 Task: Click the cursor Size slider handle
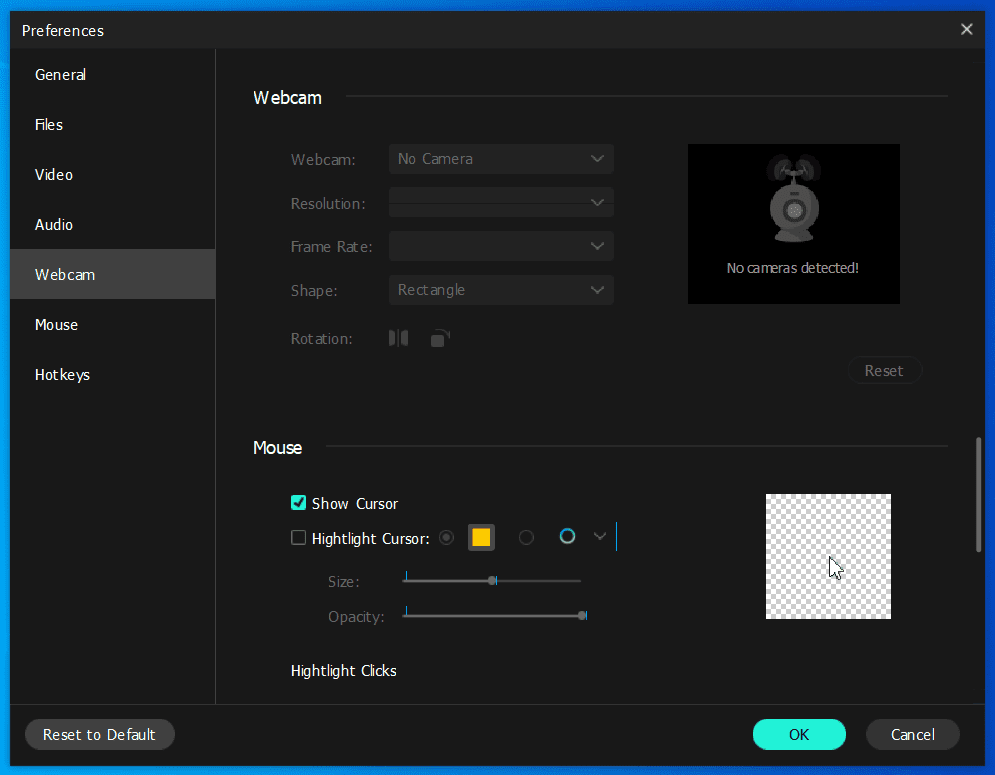(492, 580)
